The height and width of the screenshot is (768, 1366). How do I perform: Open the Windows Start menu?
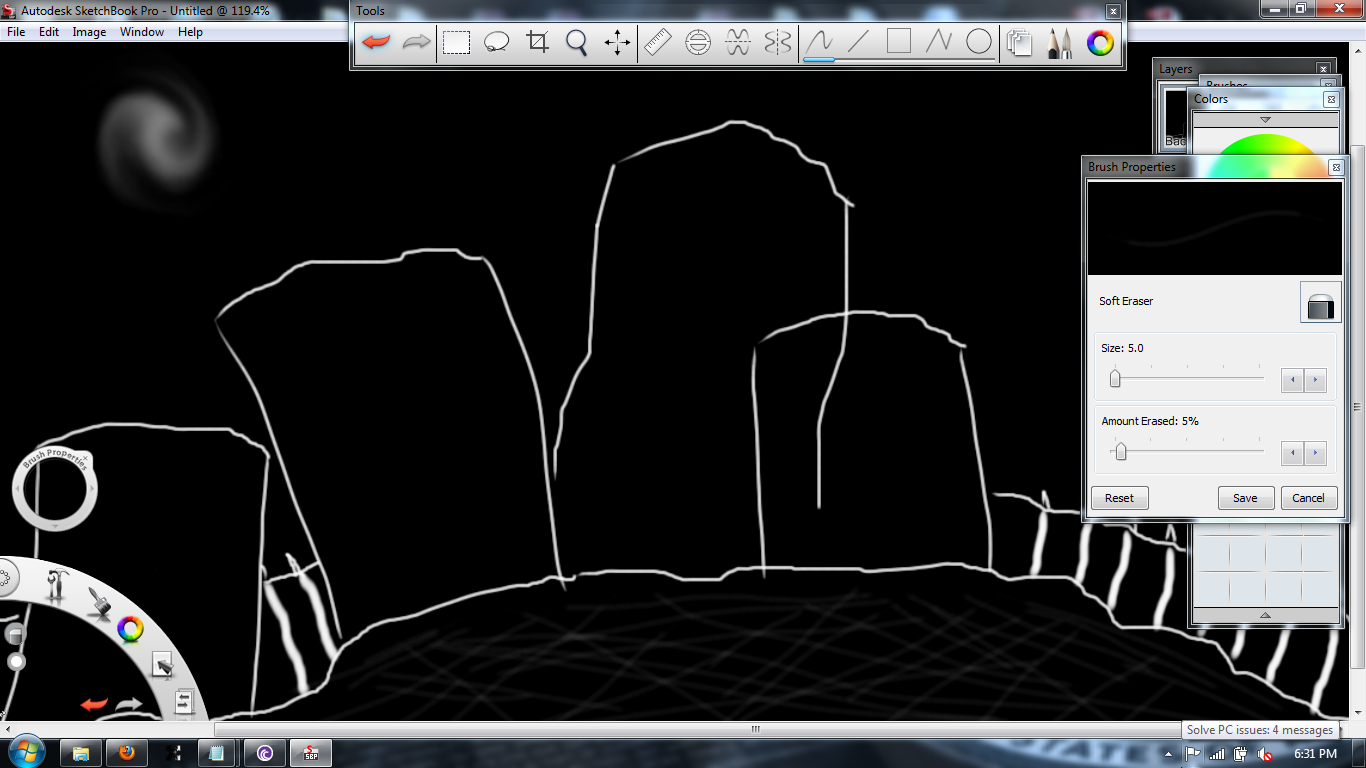25,752
